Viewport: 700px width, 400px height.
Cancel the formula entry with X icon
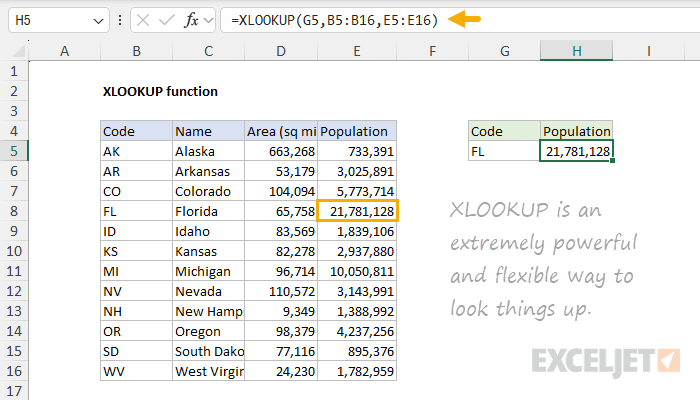click(143, 20)
